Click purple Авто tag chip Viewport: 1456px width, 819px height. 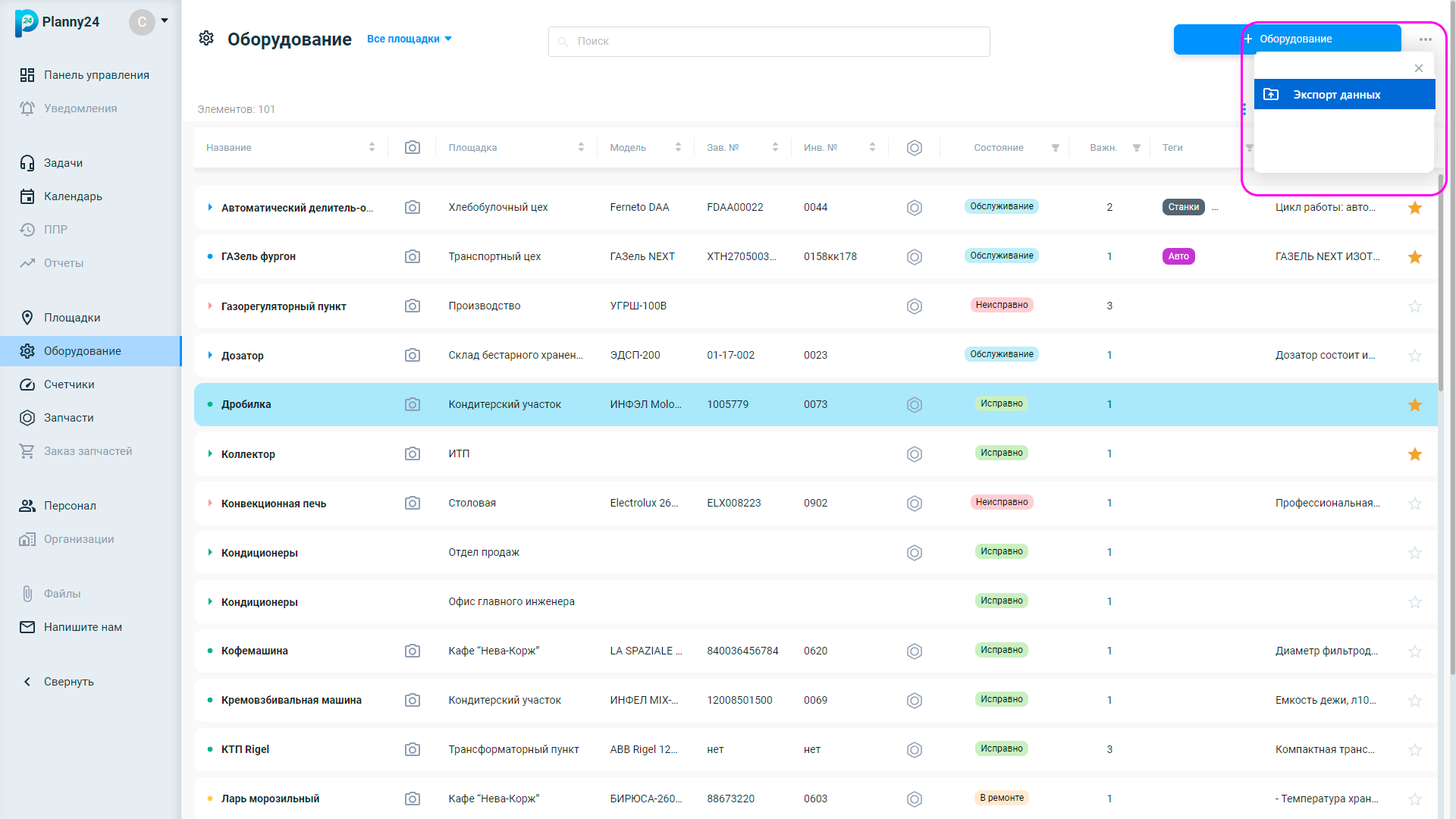[1178, 256]
